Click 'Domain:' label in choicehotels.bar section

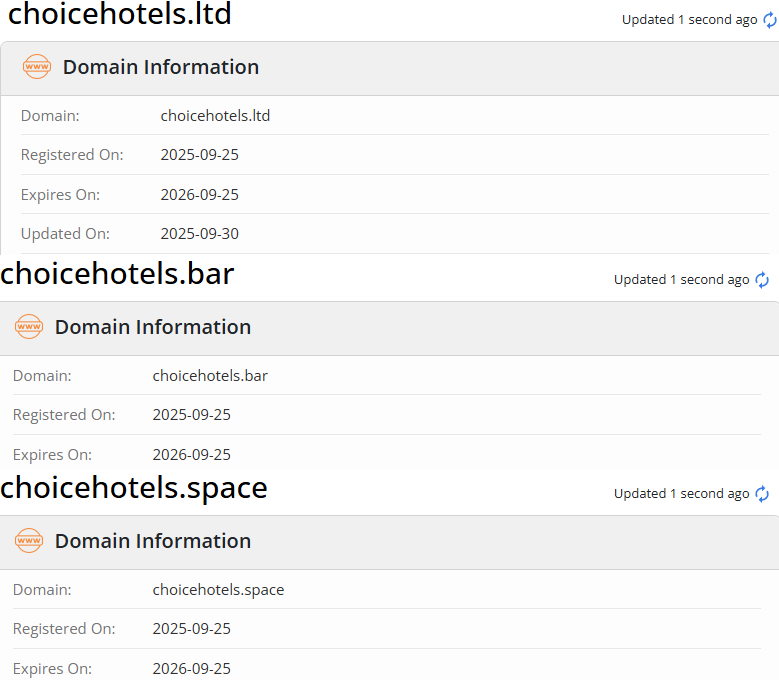[42, 376]
